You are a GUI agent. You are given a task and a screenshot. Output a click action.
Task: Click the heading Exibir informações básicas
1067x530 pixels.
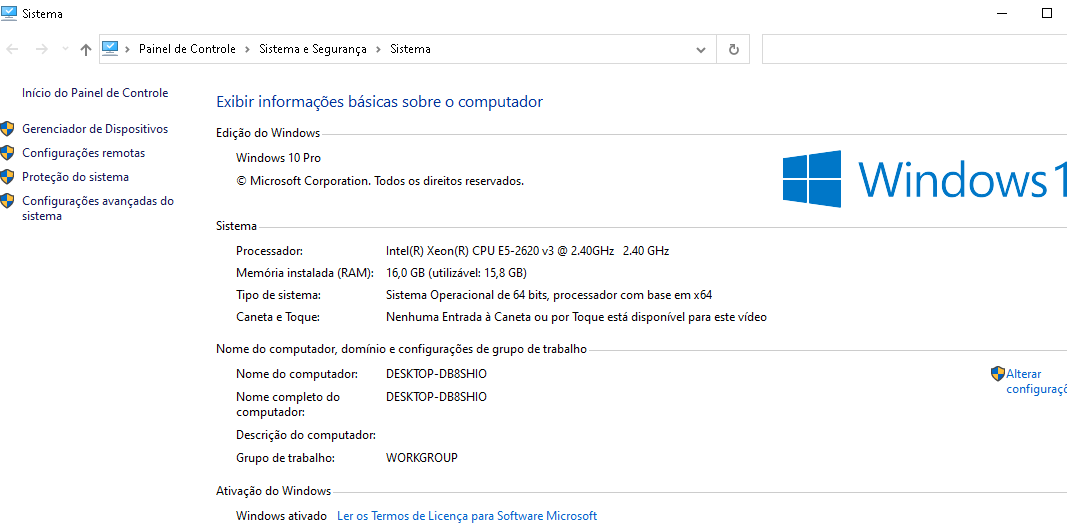tap(379, 101)
